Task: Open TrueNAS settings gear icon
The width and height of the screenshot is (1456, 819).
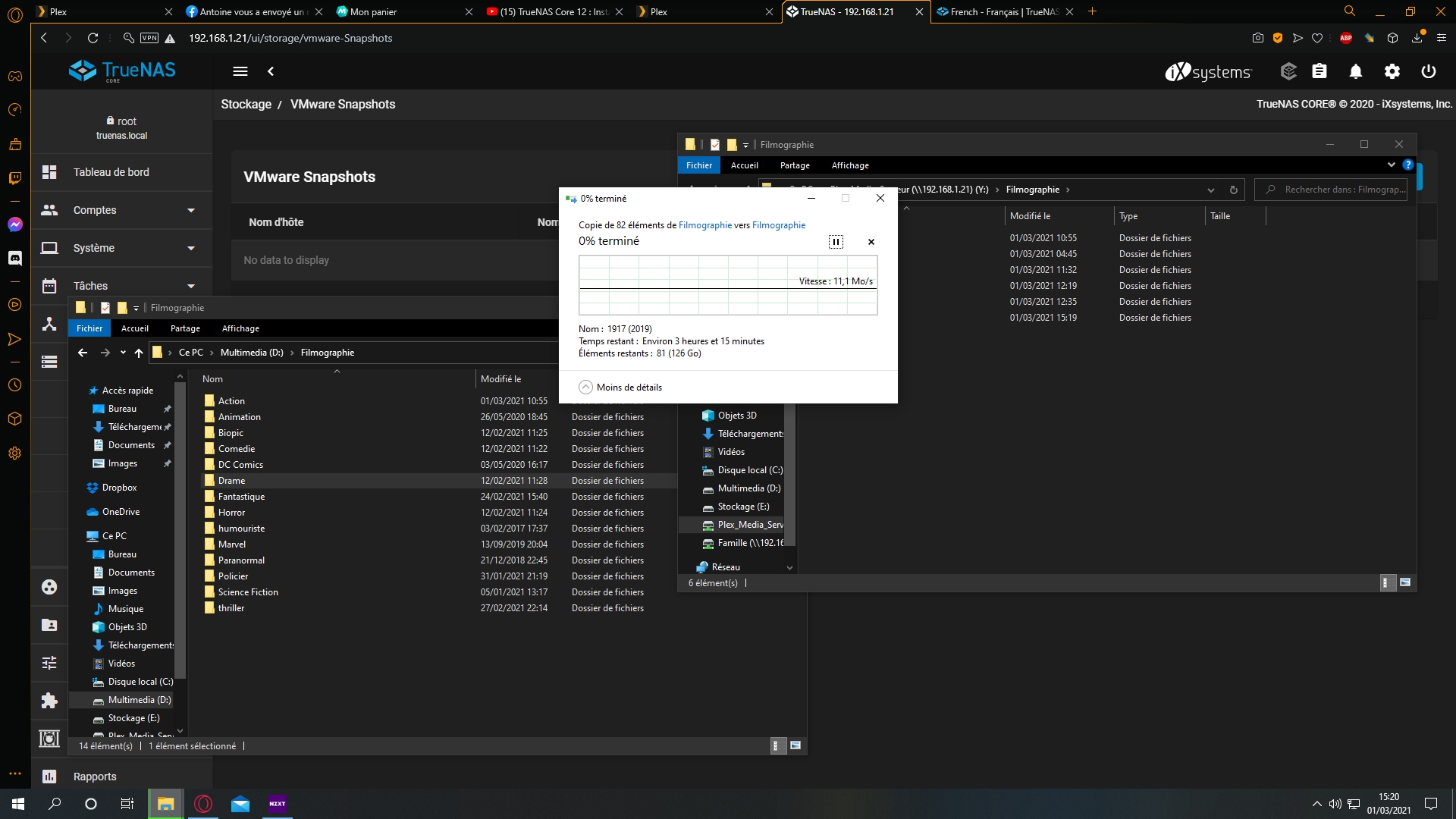Action: (1392, 71)
